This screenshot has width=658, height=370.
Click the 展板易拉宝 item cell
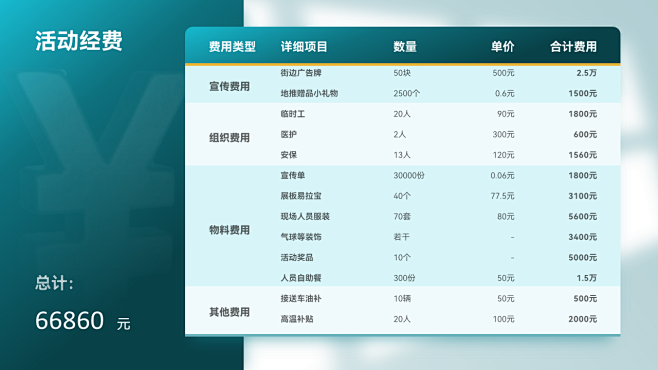301,196
